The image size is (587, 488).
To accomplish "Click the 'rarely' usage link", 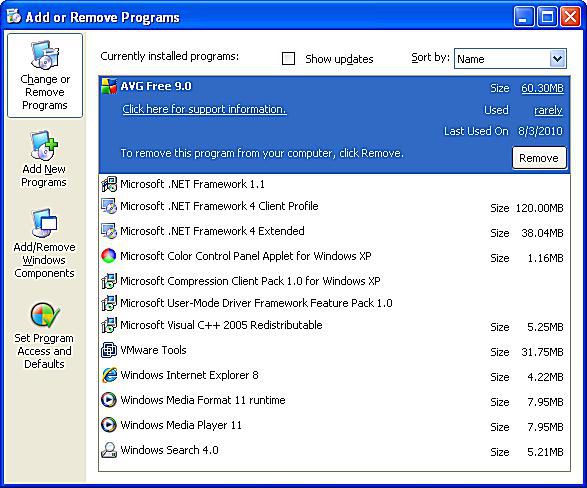I will [x=548, y=110].
